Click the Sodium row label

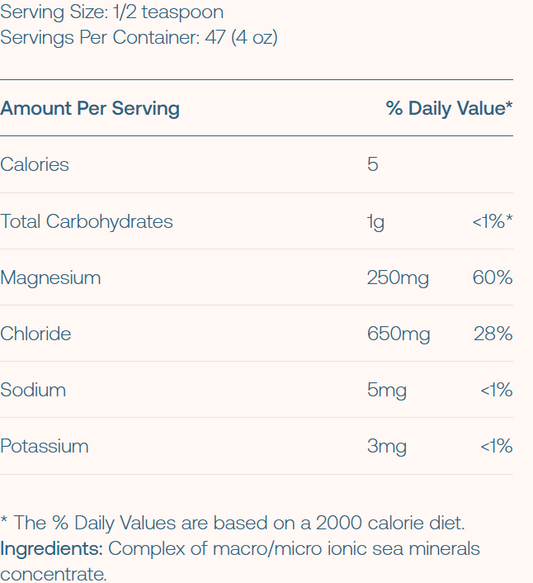33,390
